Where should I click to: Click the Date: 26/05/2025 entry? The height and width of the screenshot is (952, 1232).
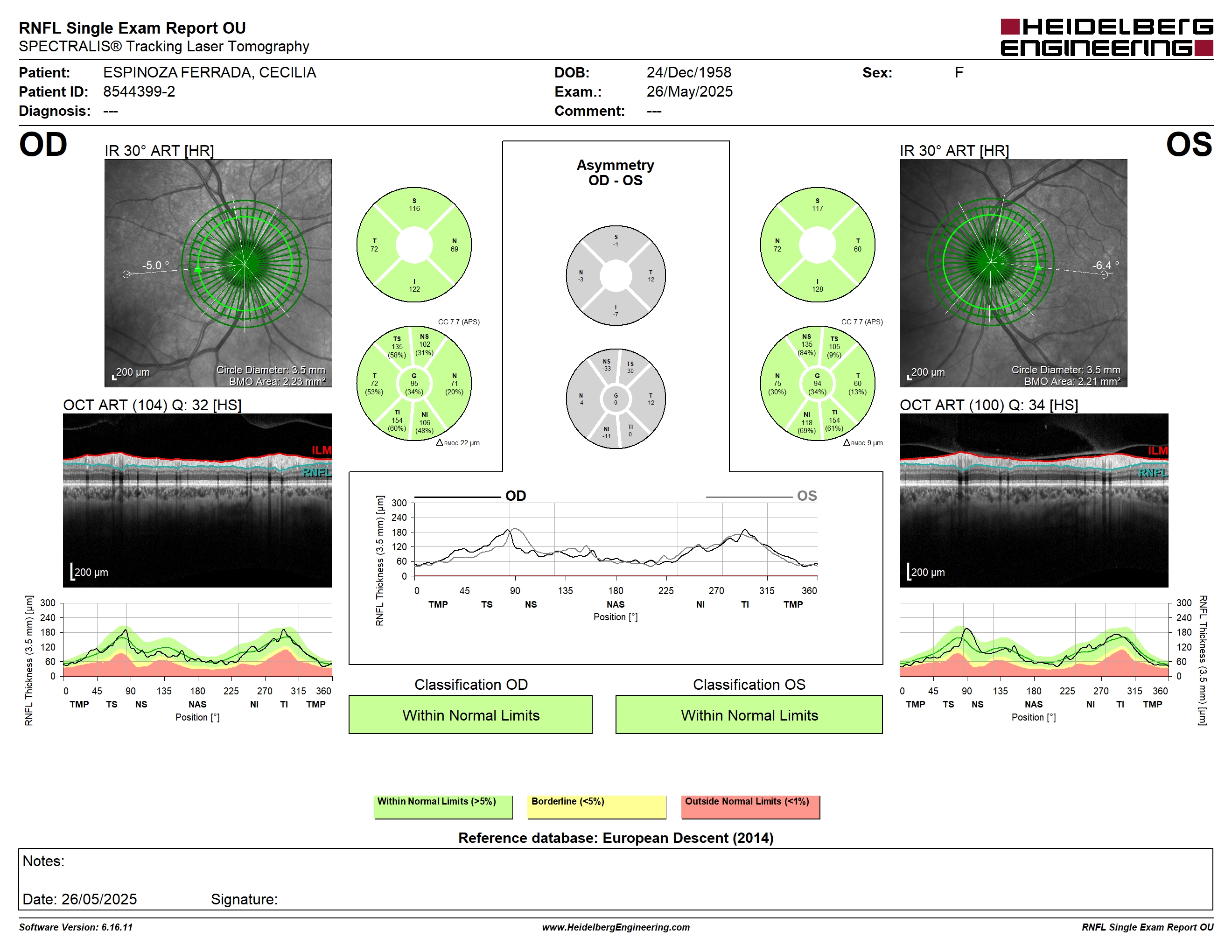(79, 899)
